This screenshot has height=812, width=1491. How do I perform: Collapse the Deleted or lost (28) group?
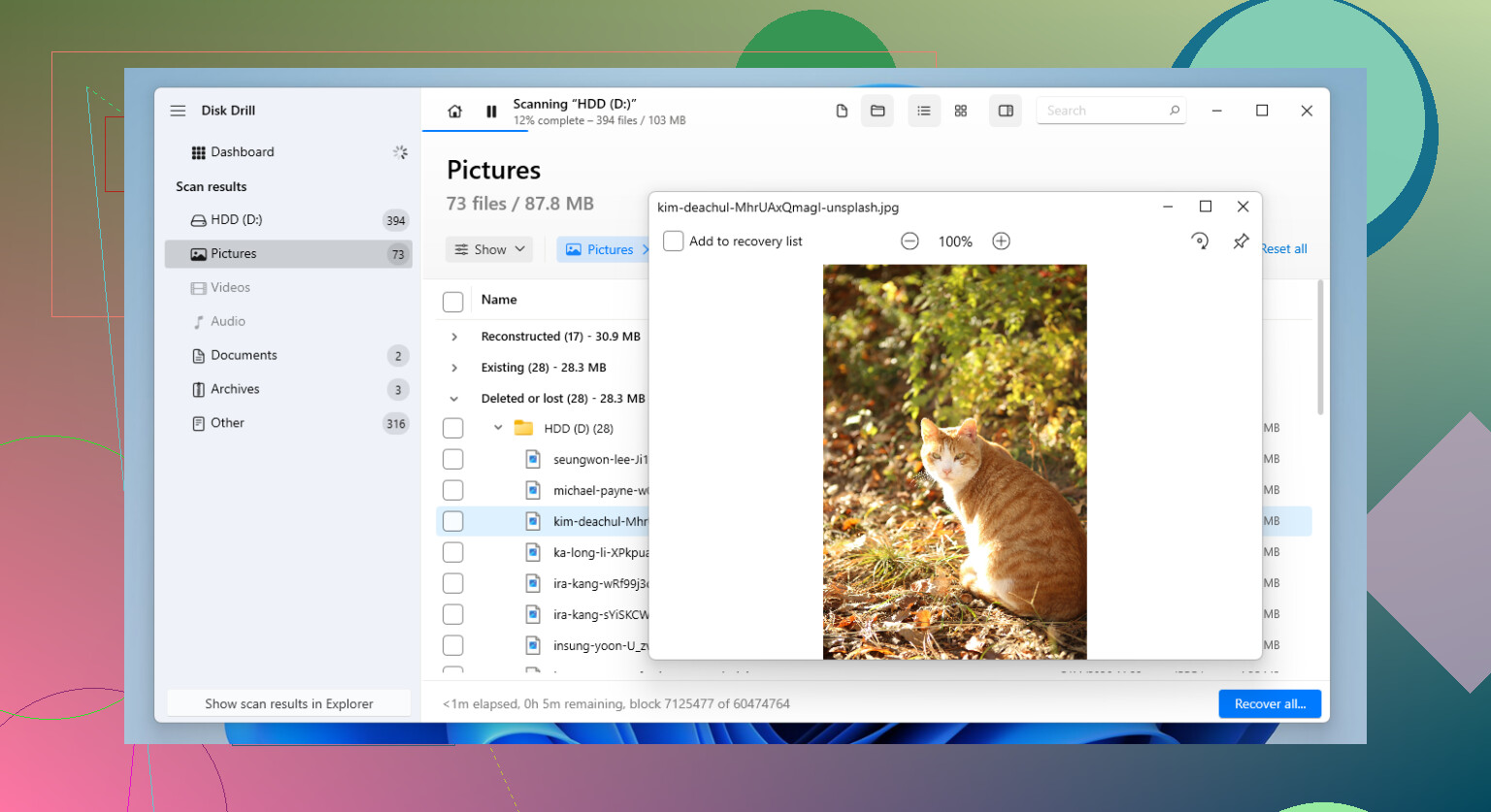(454, 399)
